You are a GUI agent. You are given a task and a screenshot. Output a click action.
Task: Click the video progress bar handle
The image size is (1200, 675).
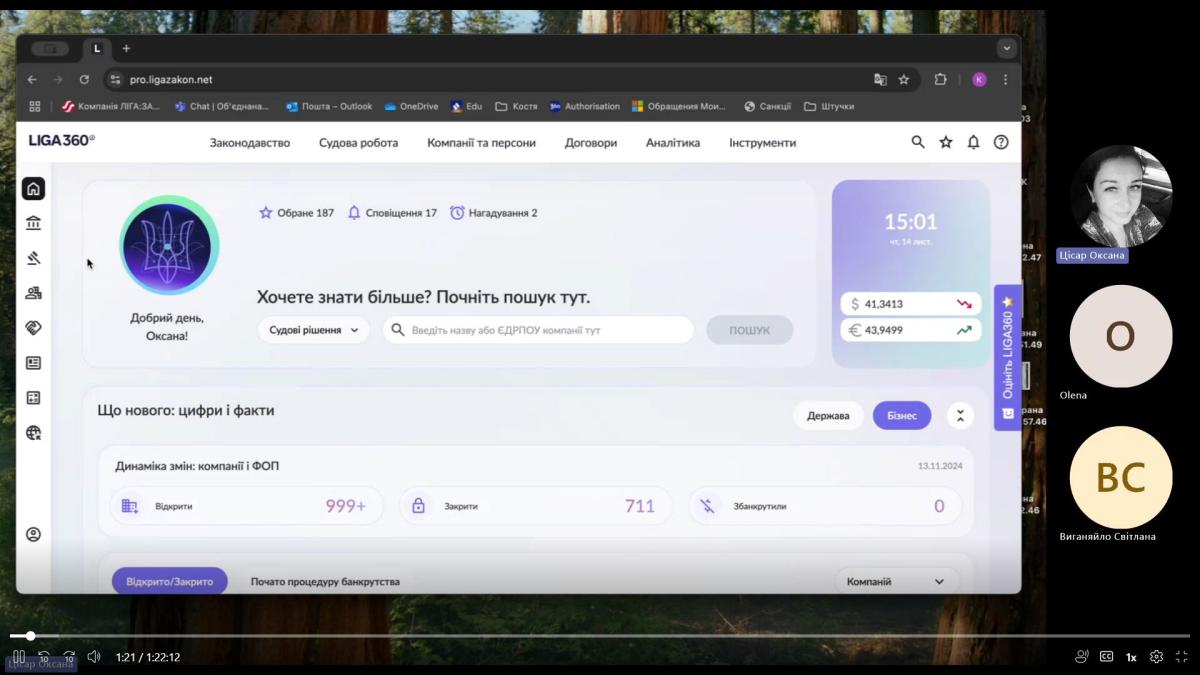click(x=30, y=635)
